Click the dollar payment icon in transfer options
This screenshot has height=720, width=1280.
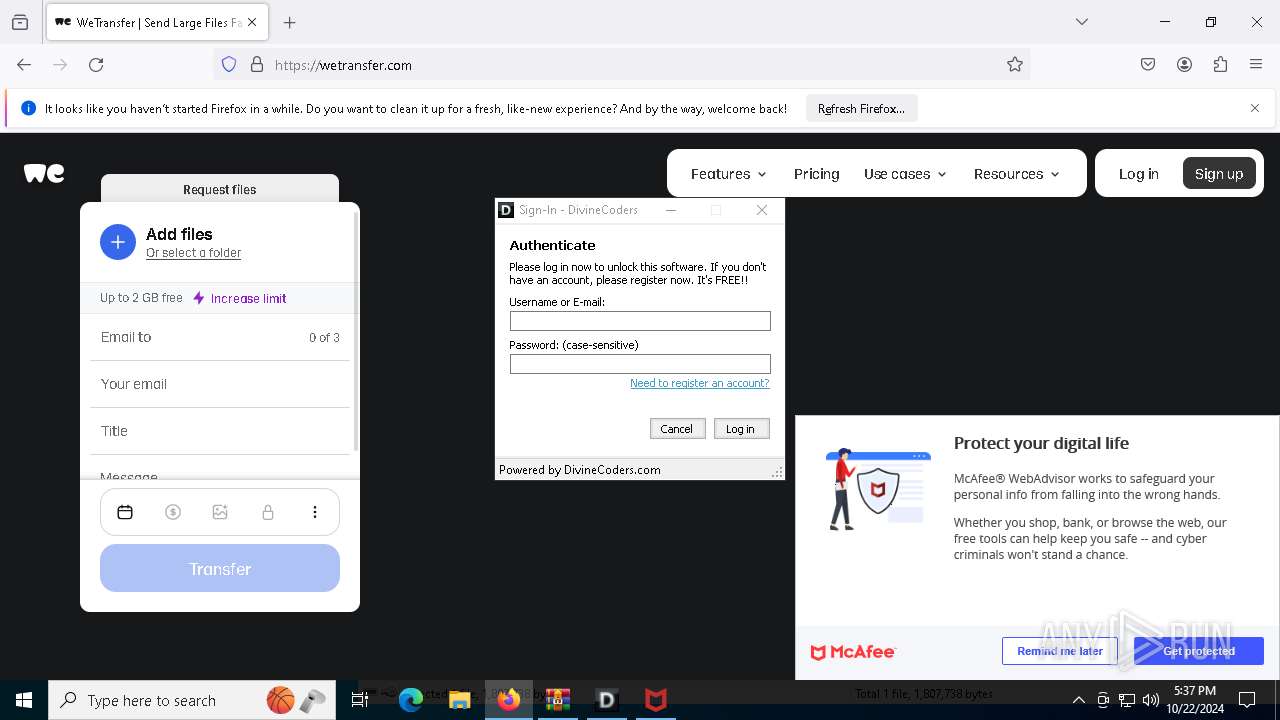coord(173,512)
